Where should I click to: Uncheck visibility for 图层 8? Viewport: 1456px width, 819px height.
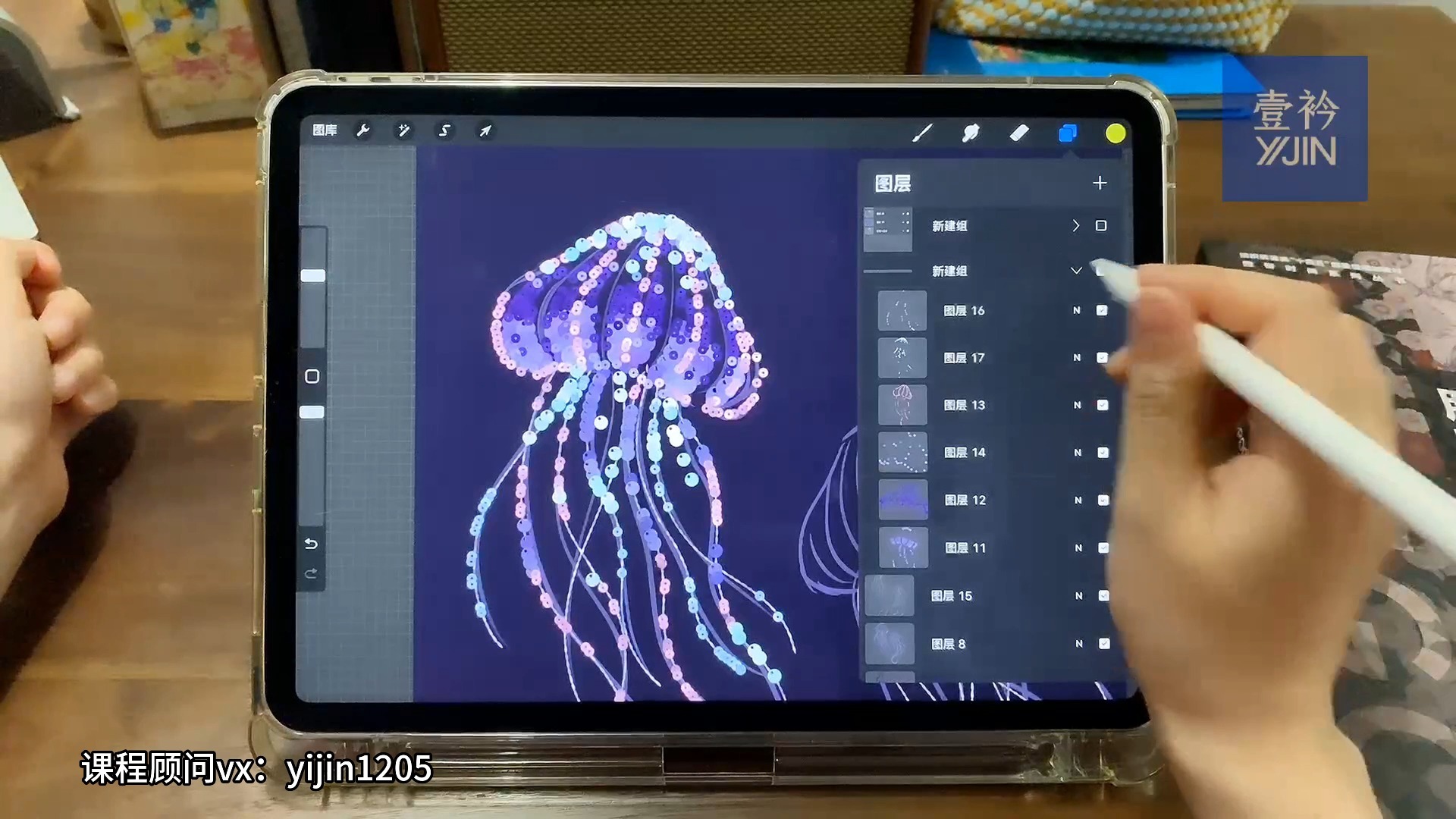(1102, 643)
